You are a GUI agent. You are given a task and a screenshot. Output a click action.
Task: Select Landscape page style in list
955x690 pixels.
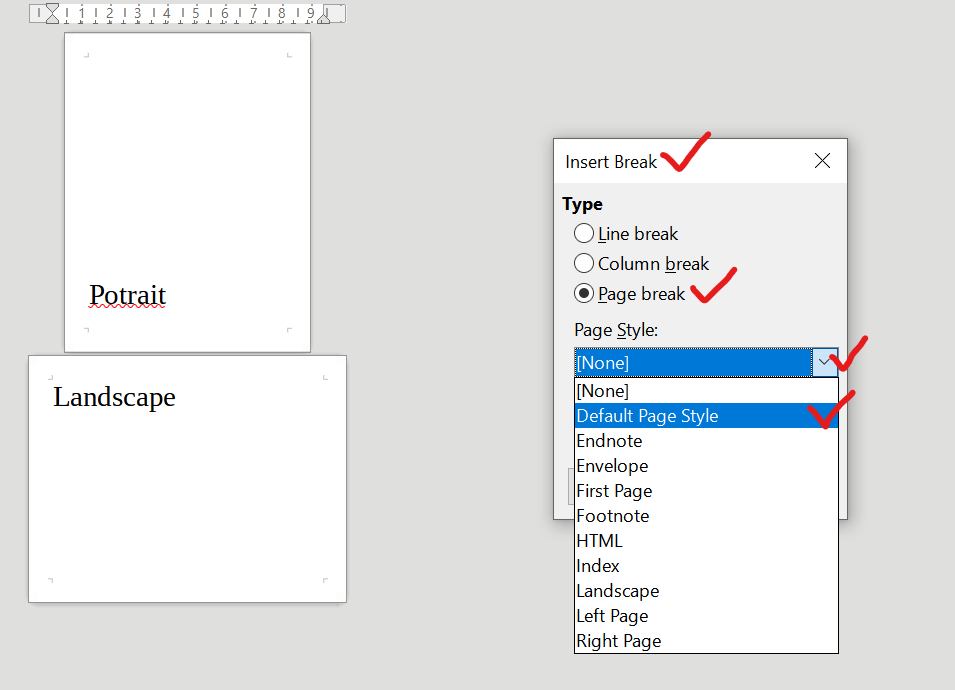click(x=707, y=591)
